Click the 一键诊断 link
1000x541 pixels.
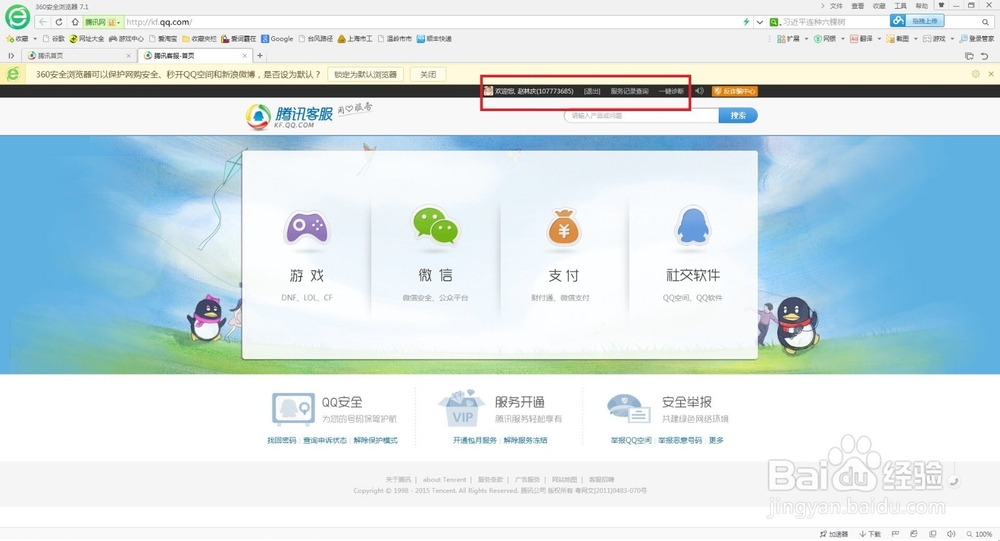click(x=671, y=91)
